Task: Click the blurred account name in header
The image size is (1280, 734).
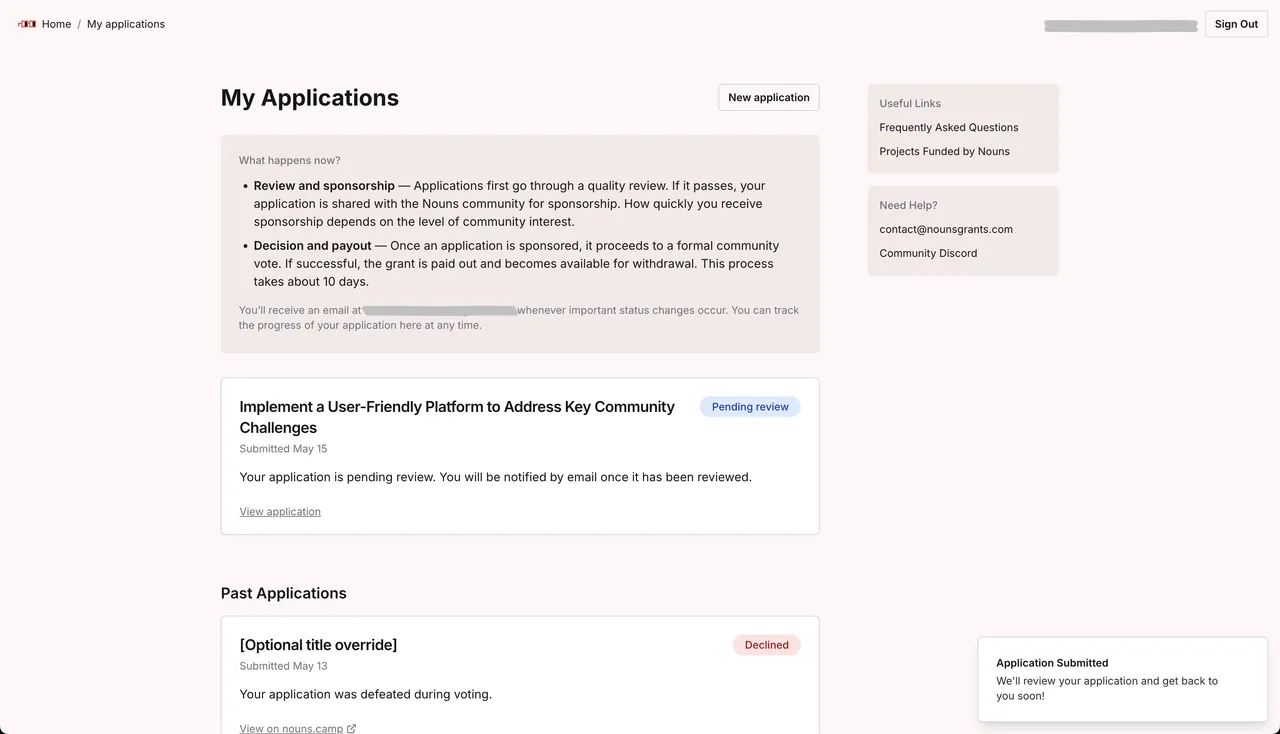Action: (1120, 25)
